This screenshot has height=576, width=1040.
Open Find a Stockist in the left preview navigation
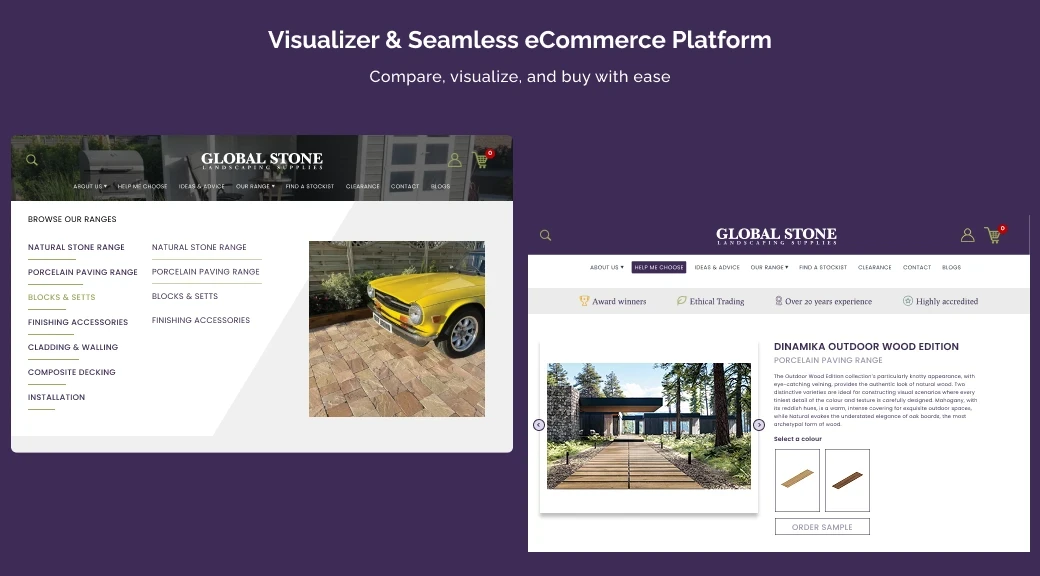(309, 186)
